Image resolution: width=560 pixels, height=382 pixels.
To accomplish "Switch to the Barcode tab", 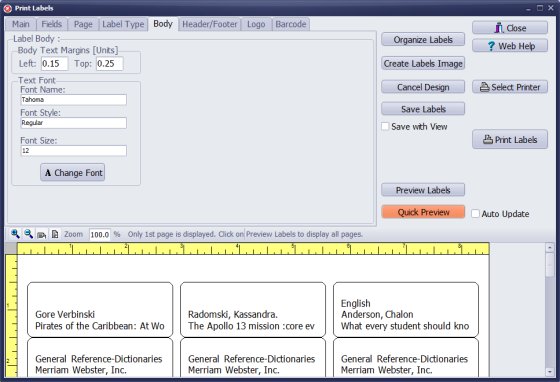I will pyautogui.click(x=291, y=24).
